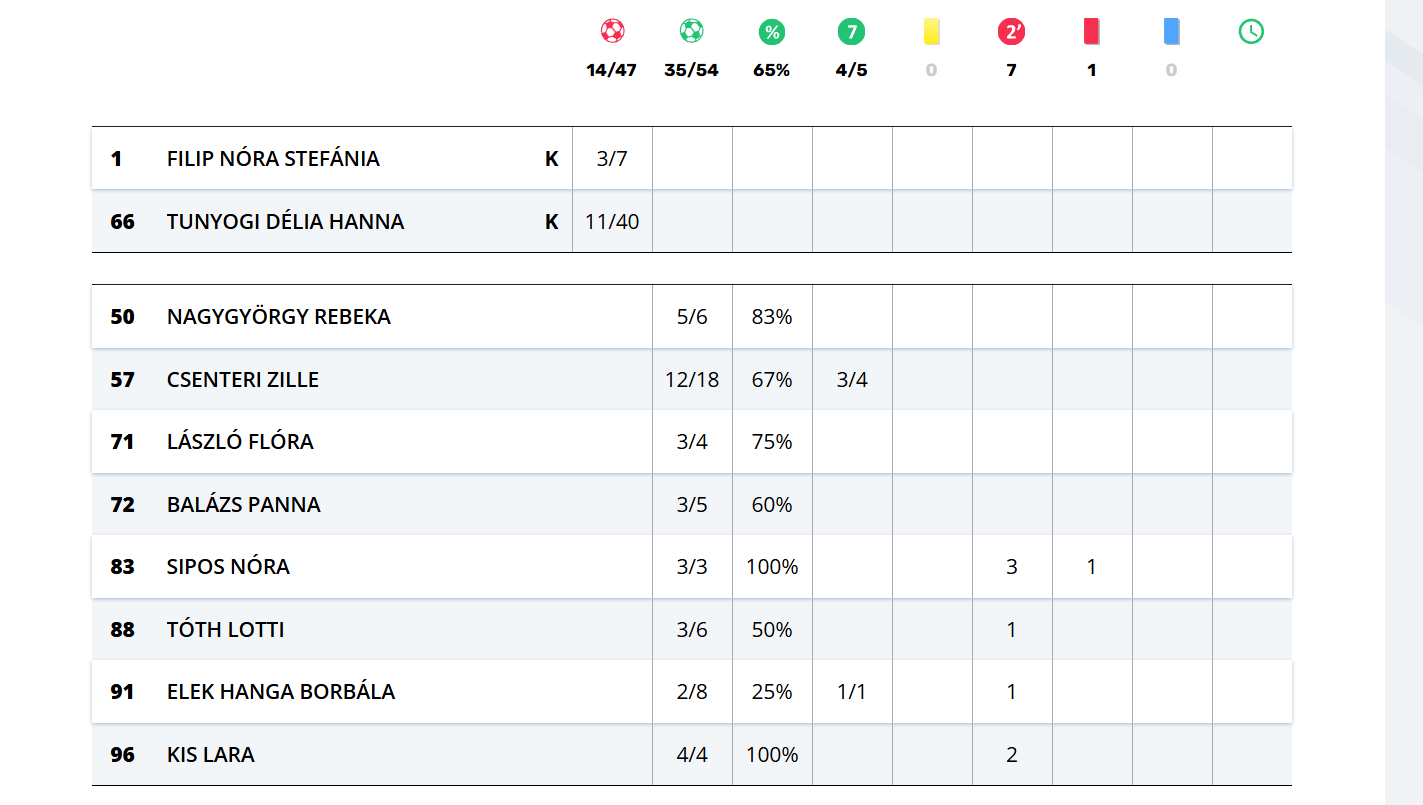The image size is (1423, 805).
Task: Click the yellow card icon
Action: point(931,32)
